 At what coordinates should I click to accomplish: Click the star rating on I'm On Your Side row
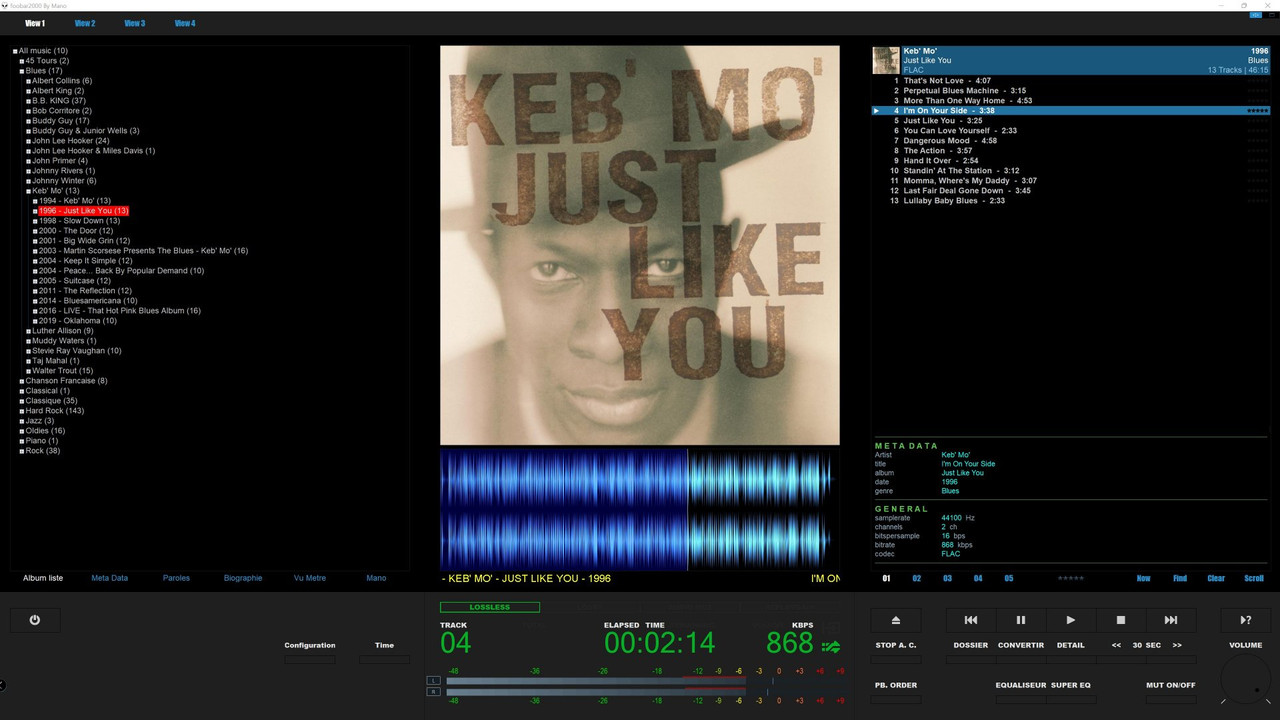pos(1258,111)
